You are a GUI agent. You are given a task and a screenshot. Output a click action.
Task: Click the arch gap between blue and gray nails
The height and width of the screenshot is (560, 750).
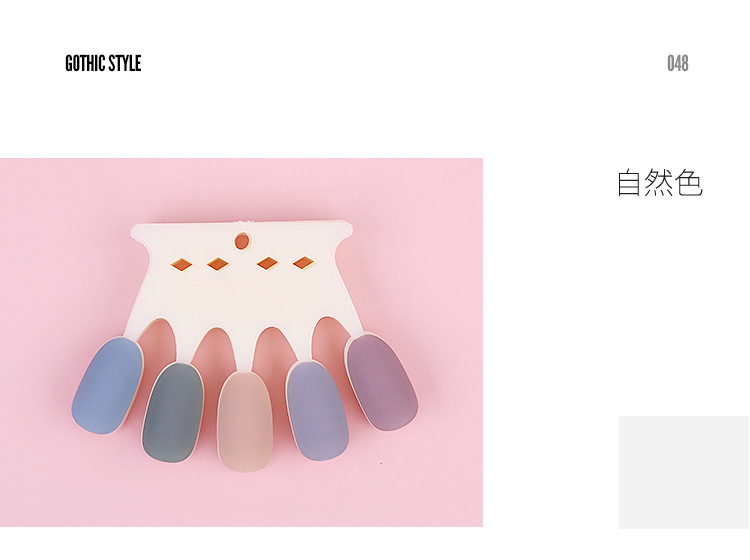pos(159,342)
